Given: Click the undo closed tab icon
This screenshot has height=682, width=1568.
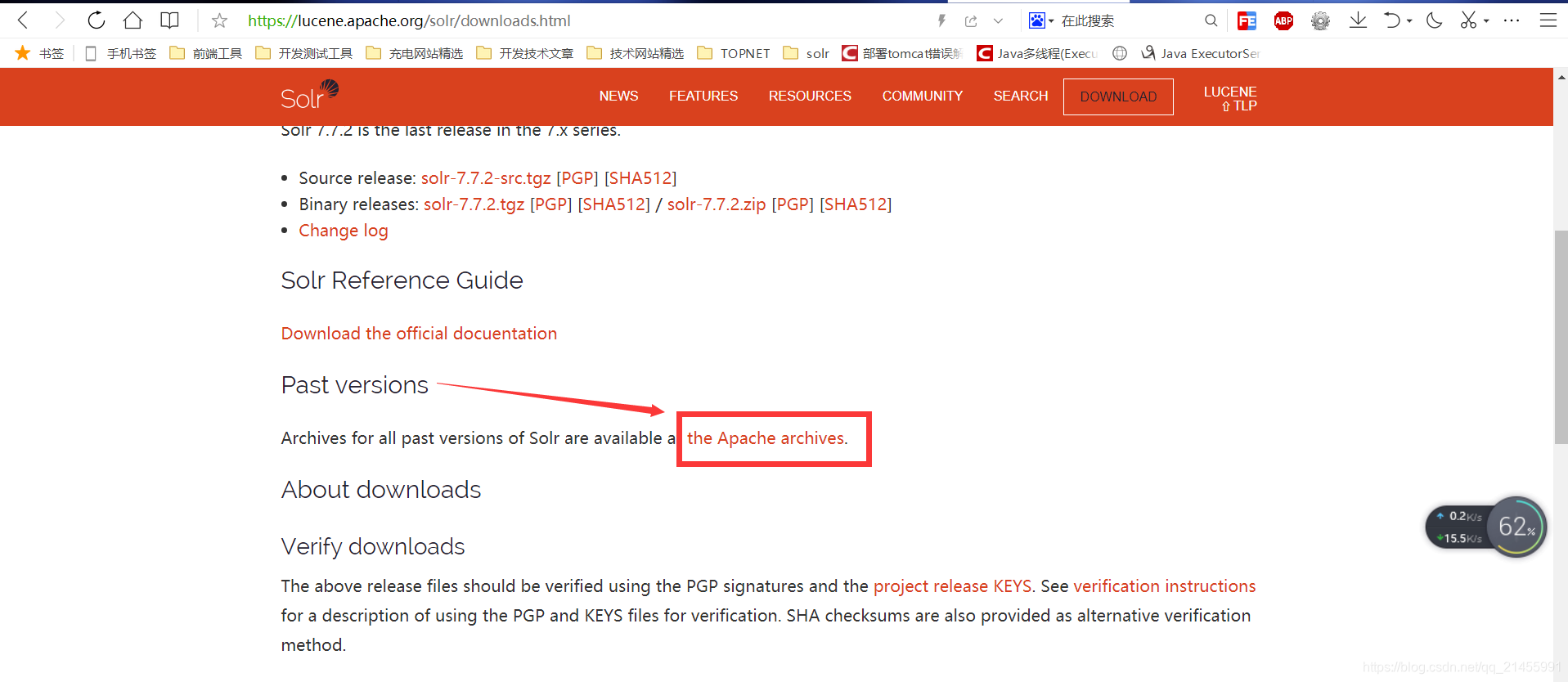Looking at the screenshot, I should pos(1391,20).
